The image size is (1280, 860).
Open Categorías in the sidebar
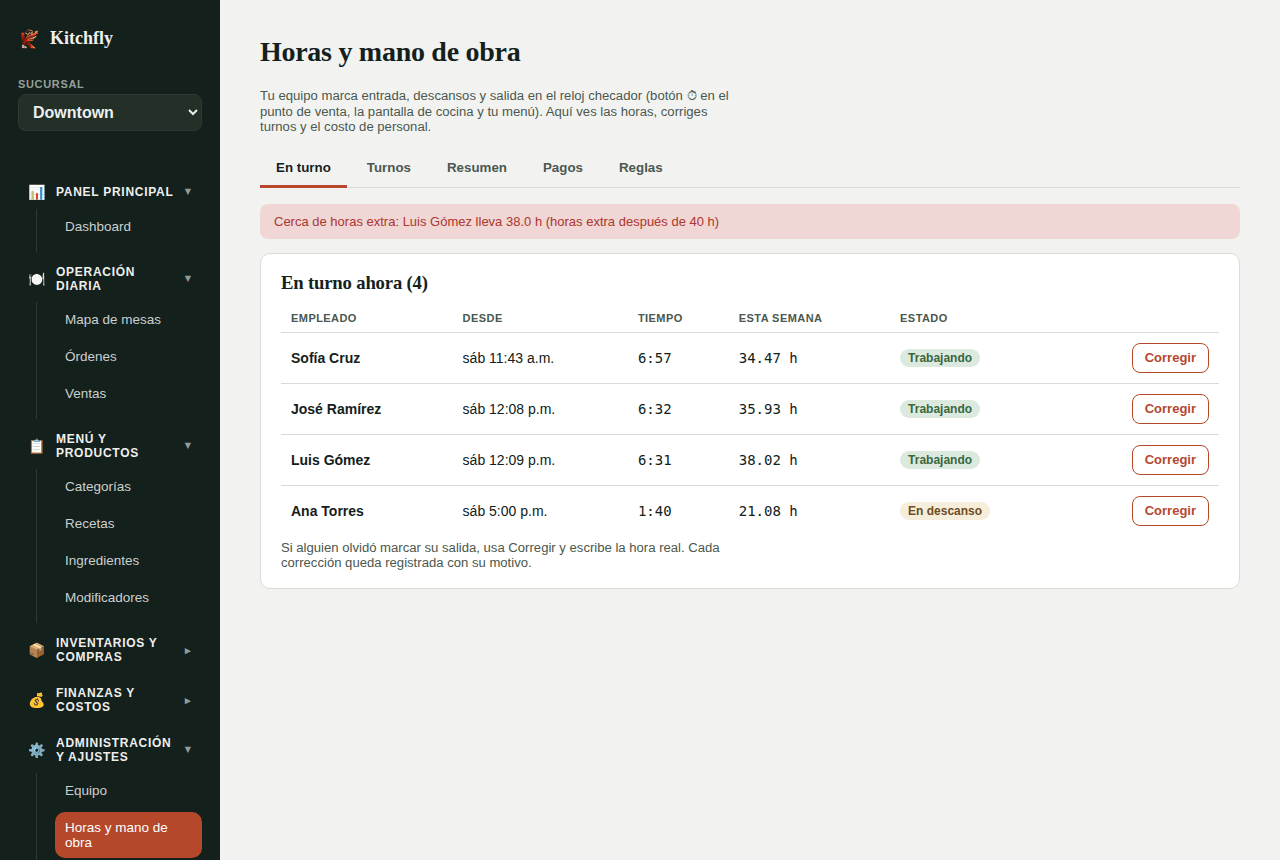click(x=128, y=487)
